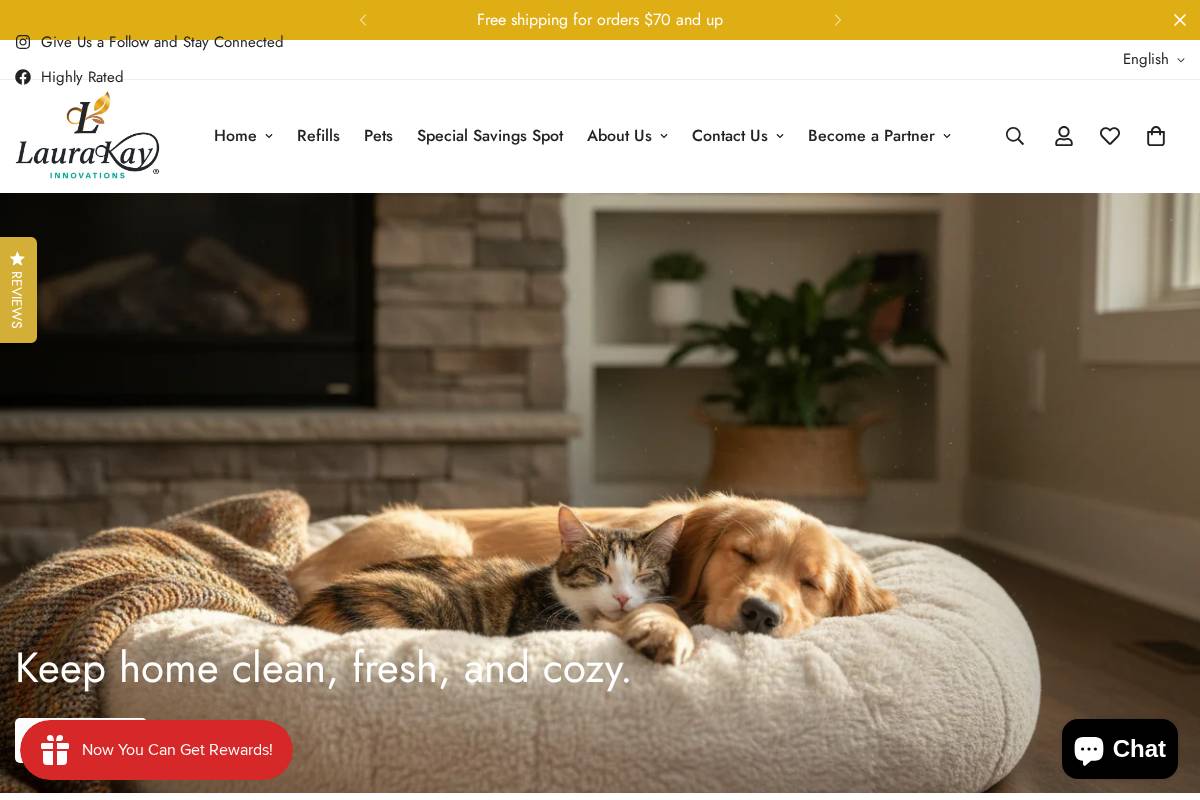Expand the About Us dropdown

coord(627,136)
